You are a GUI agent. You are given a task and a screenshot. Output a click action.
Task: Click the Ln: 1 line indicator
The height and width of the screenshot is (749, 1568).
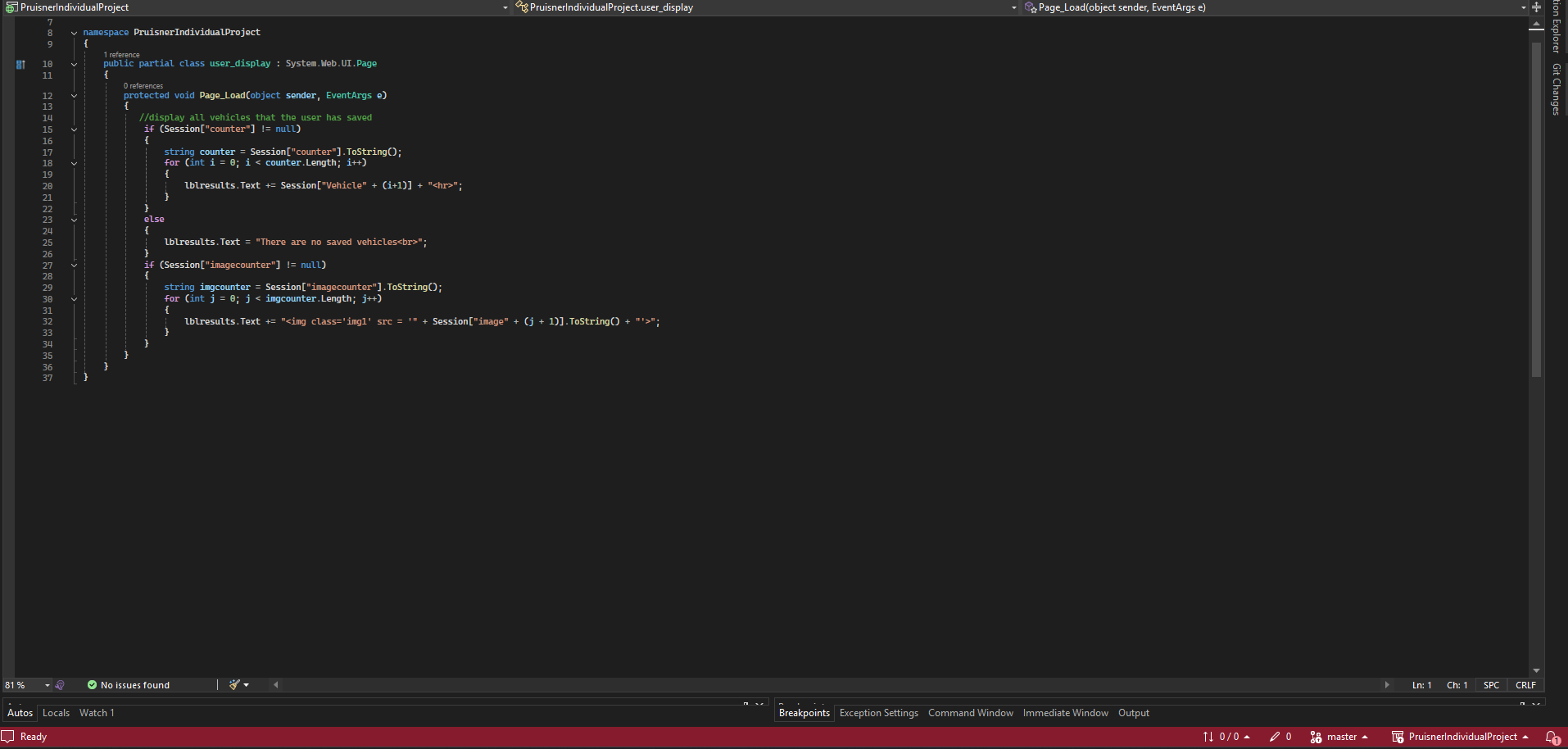pyautogui.click(x=1421, y=685)
